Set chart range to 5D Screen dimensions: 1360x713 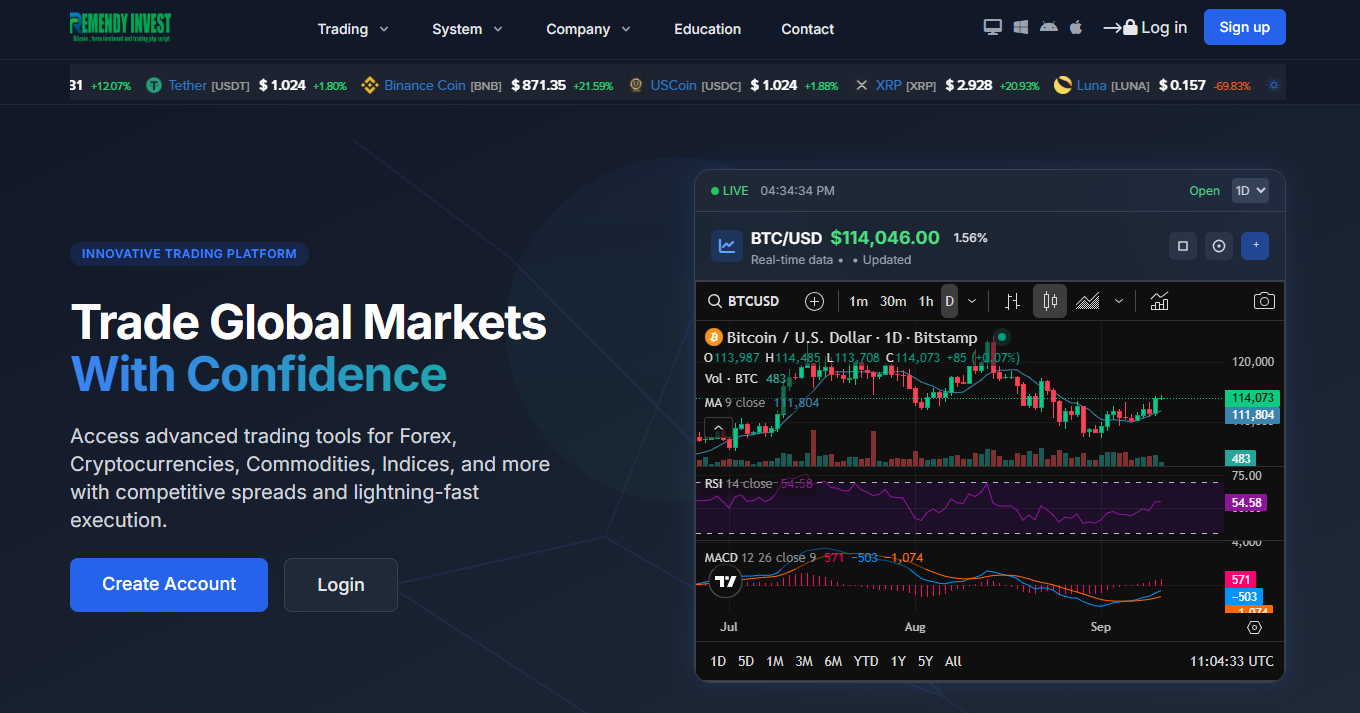746,661
